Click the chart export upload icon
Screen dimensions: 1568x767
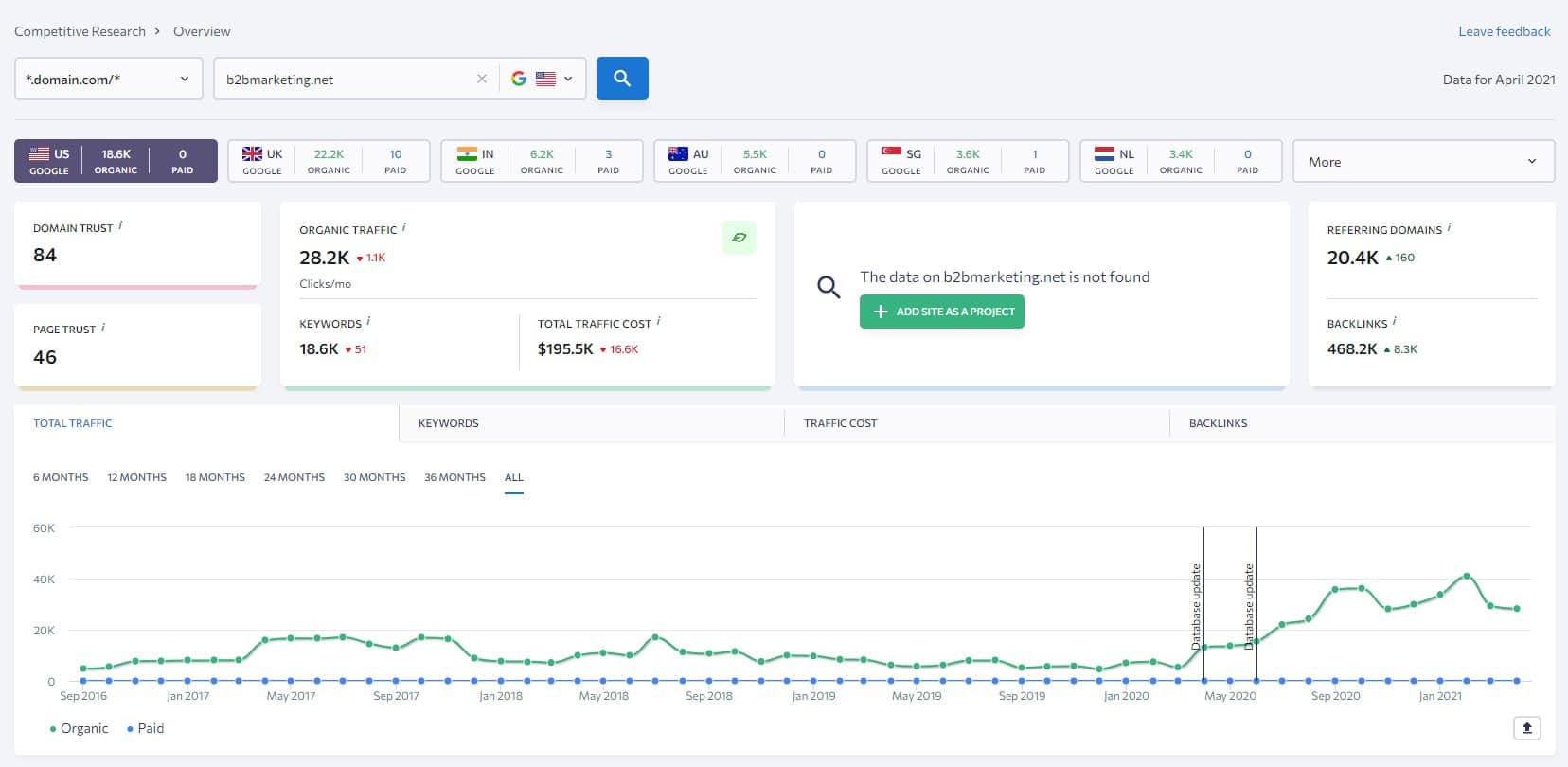click(1526, 728)
